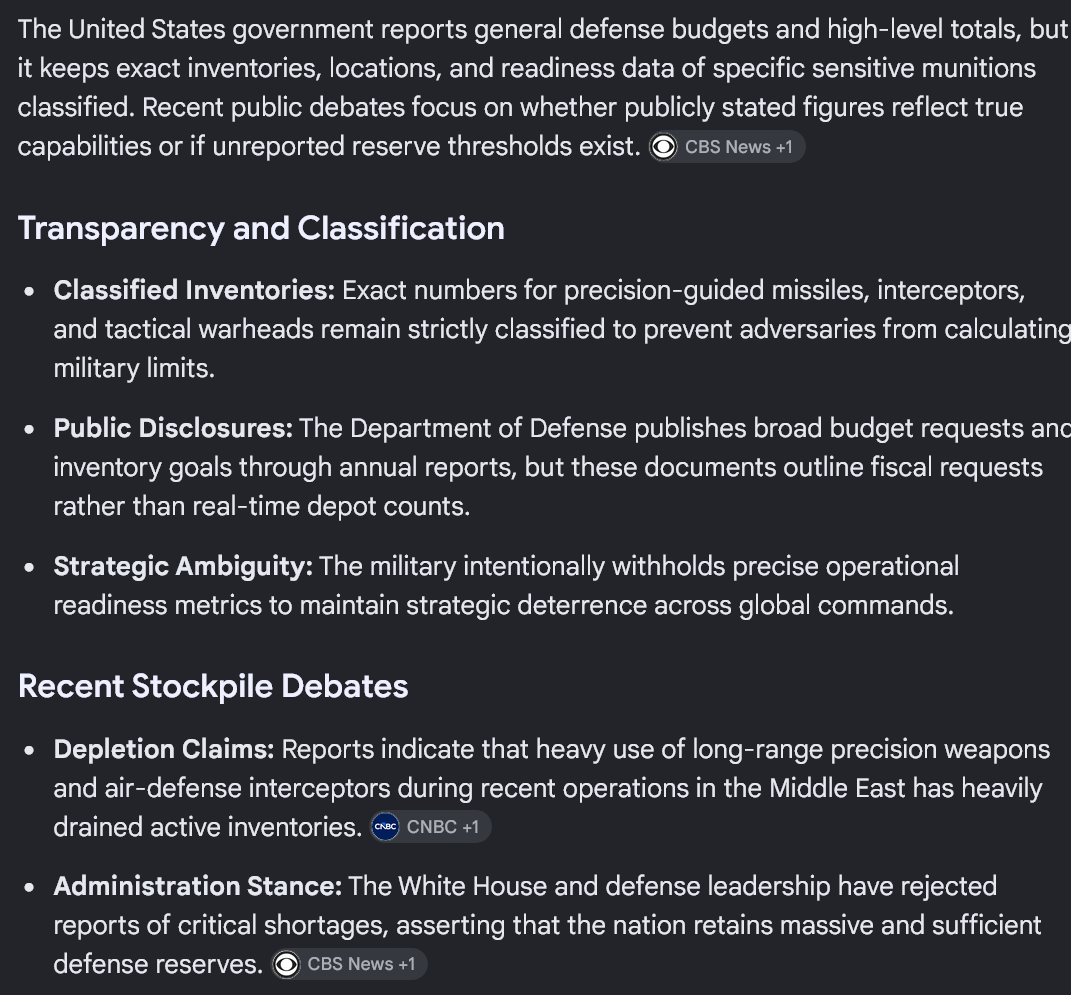Click the bullet point before Depletion Claims

[29, 751]
